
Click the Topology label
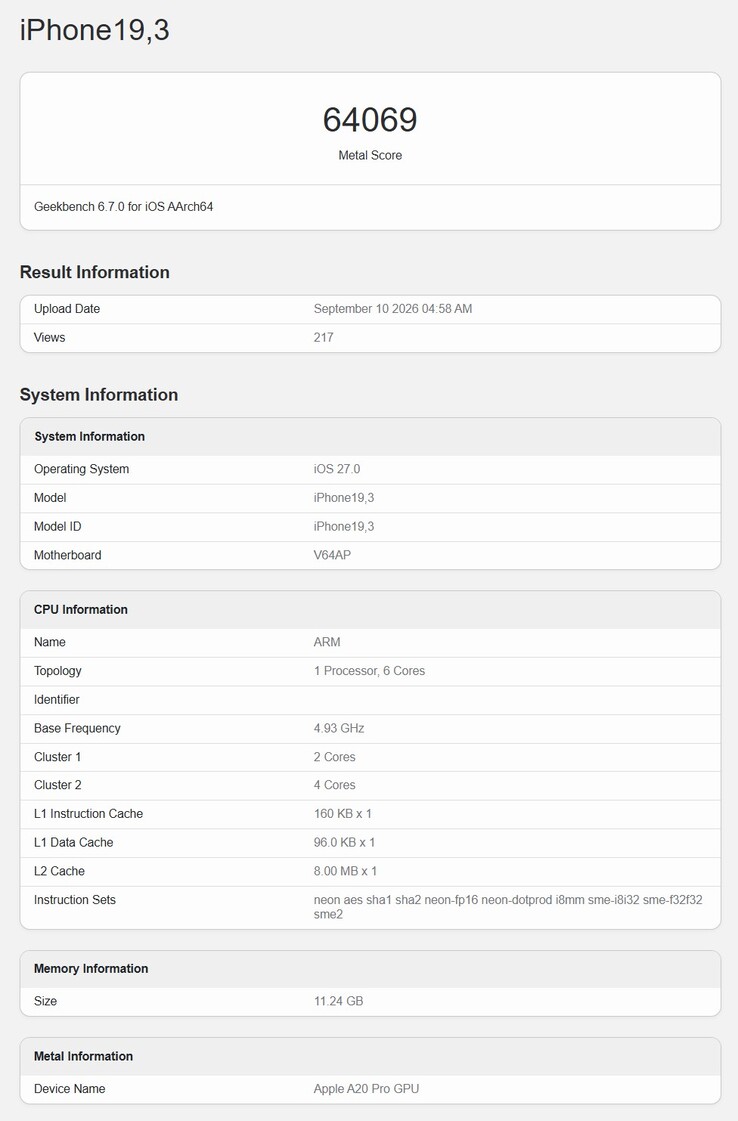point(58,671)
